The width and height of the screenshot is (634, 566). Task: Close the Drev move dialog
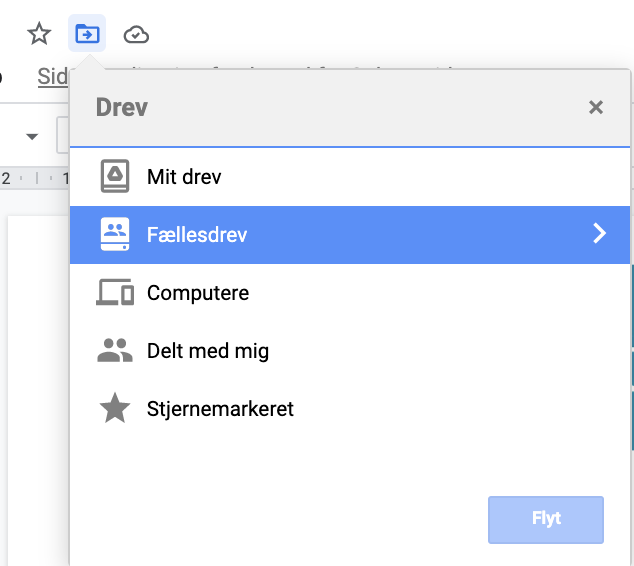(596, 108)
